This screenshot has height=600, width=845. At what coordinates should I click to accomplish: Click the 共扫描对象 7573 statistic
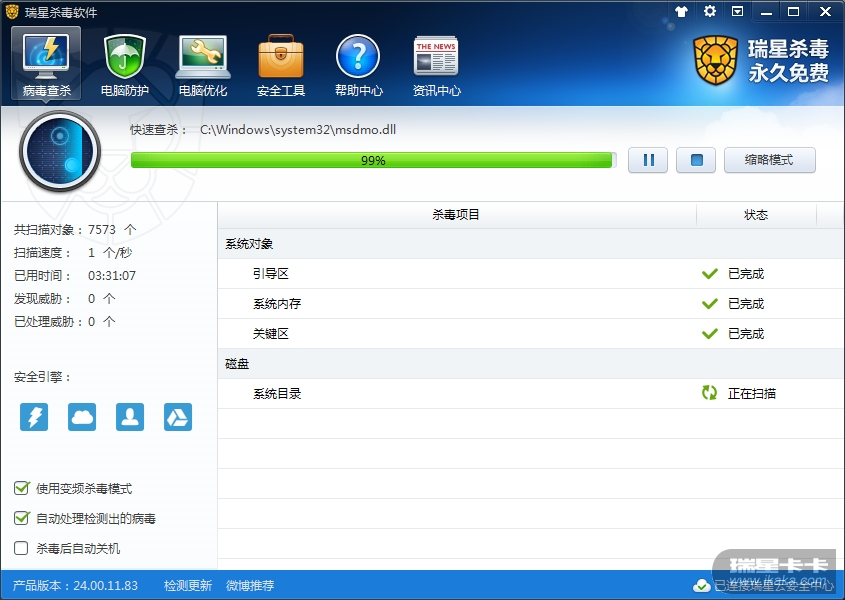(x=75, y=230)
